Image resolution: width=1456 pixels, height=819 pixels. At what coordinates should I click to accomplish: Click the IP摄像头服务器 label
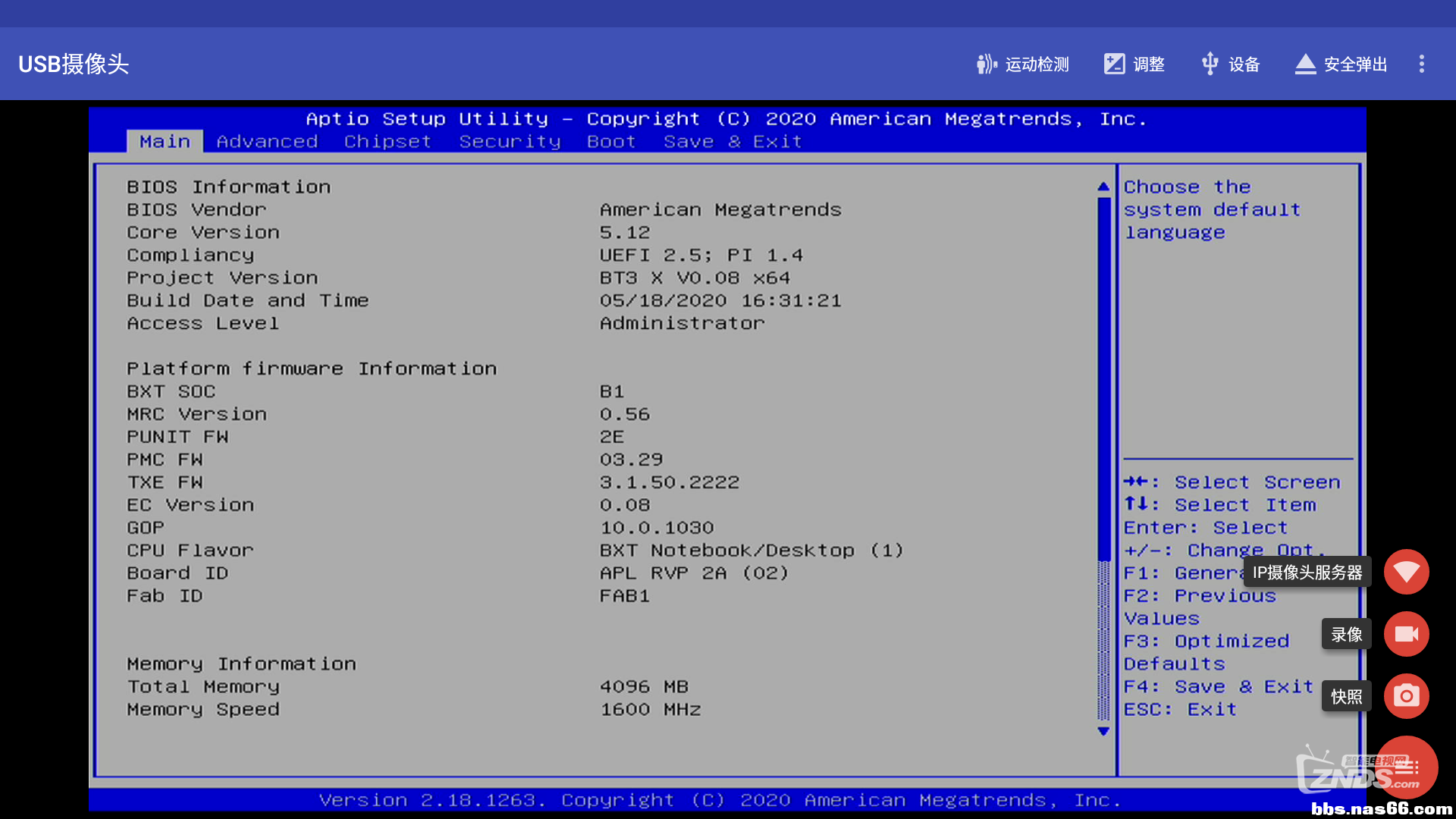(1307, 573)
